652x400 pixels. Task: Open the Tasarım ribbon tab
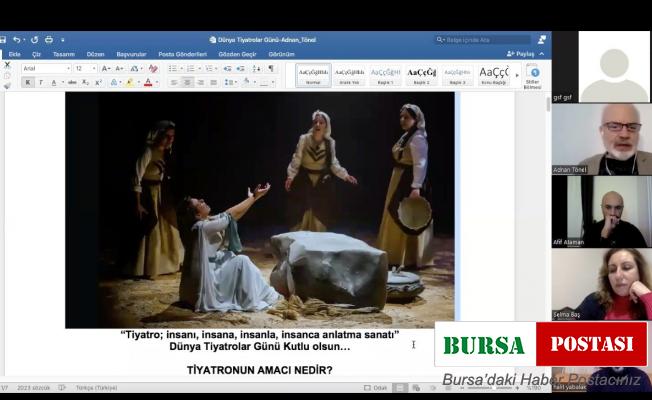pos(64,54)
